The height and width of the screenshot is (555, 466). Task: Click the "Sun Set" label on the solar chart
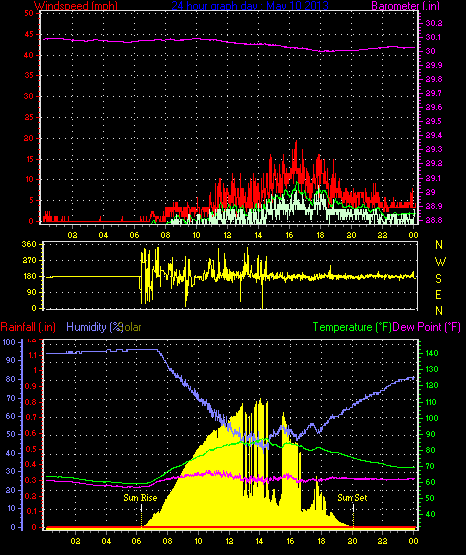(352, 498)
